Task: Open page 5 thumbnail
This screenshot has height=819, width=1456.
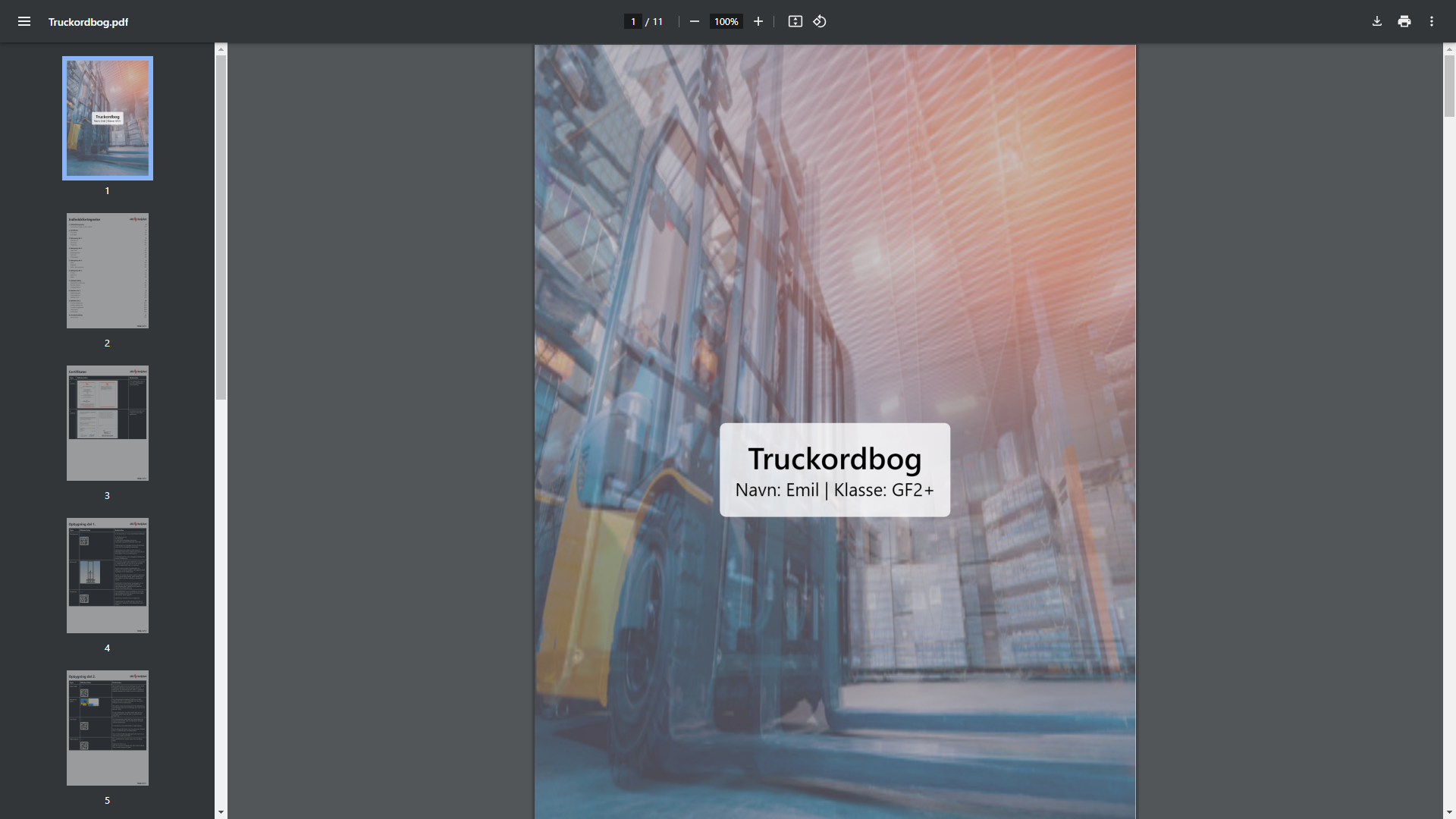Action: tap(108, 728)
